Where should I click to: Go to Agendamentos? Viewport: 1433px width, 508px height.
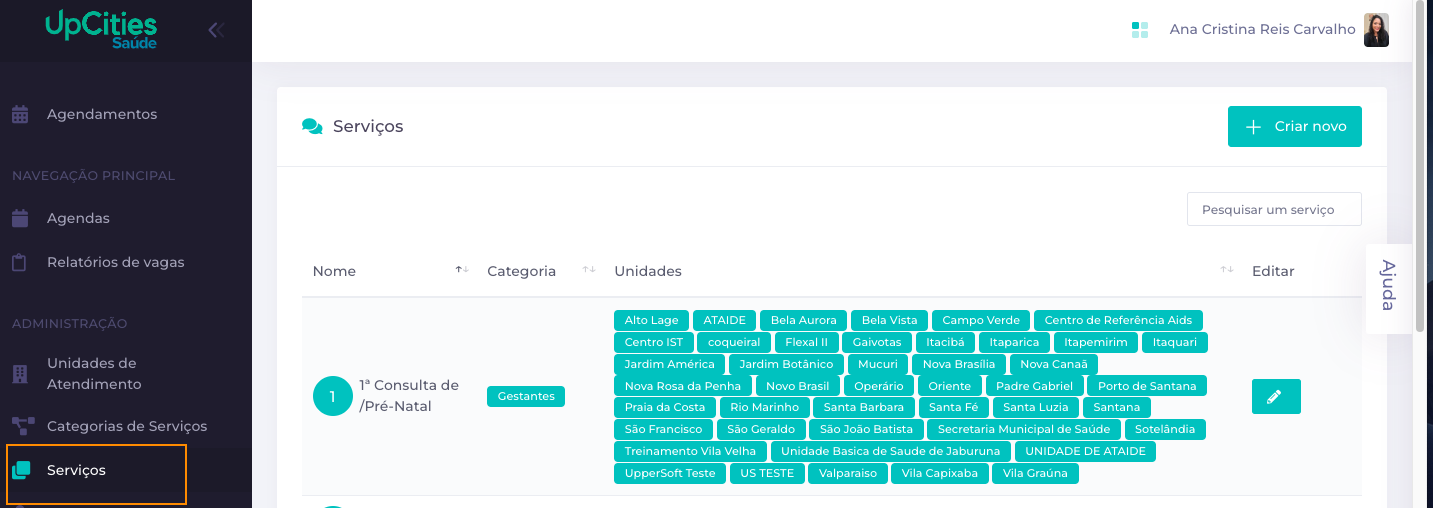pyautogui.click(x=101, y=114)
